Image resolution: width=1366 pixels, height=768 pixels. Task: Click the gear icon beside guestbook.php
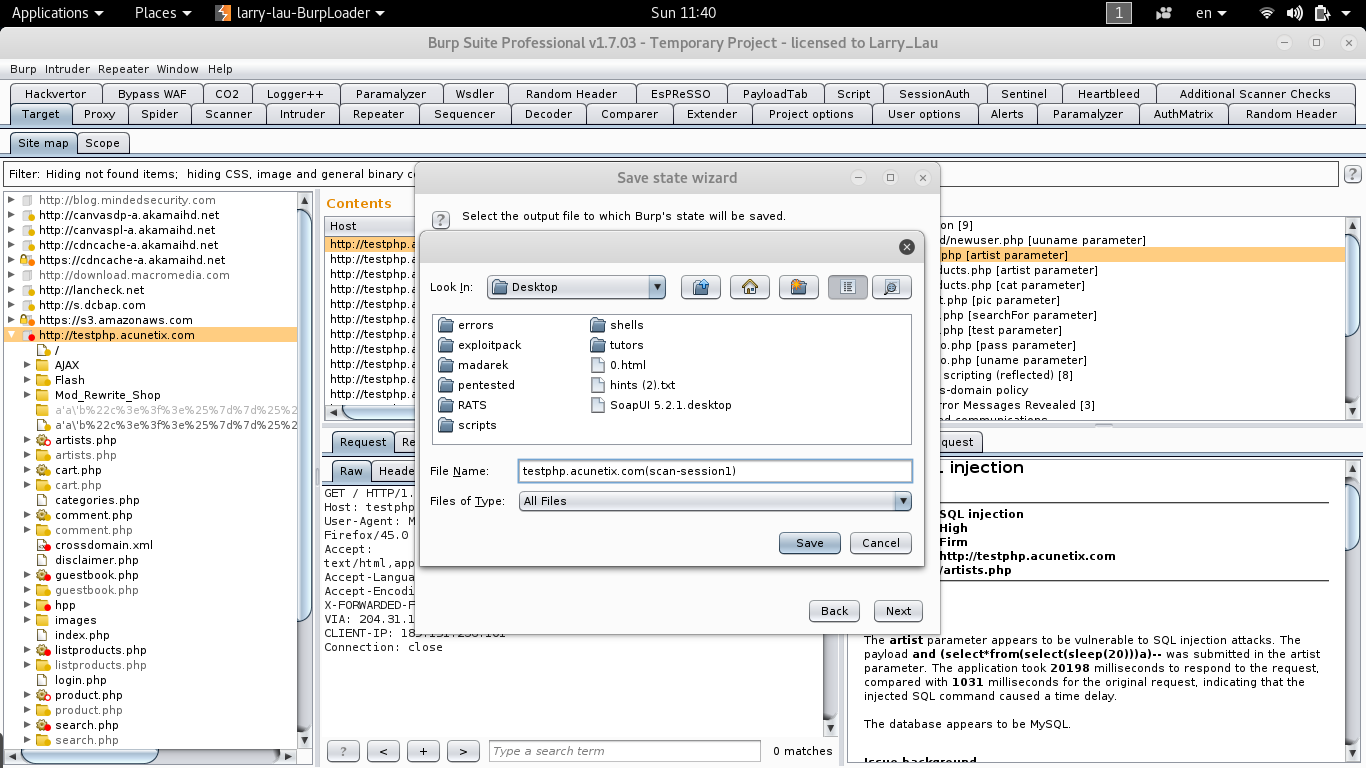[x=43, y=575]
